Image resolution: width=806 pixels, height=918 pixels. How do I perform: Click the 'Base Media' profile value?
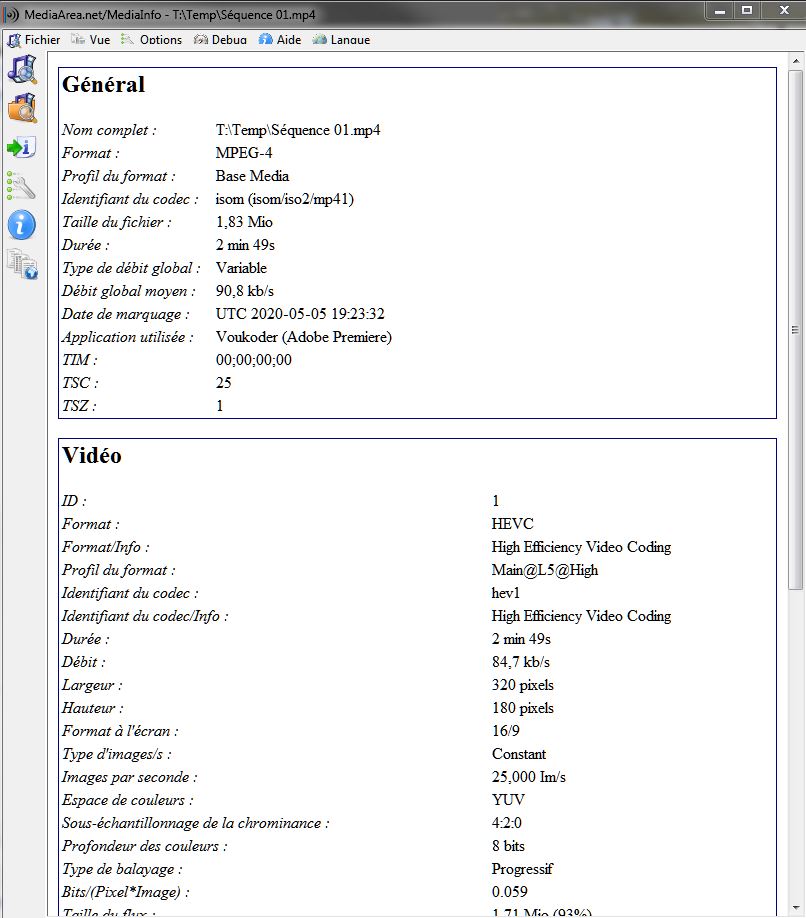coord(252,176)
